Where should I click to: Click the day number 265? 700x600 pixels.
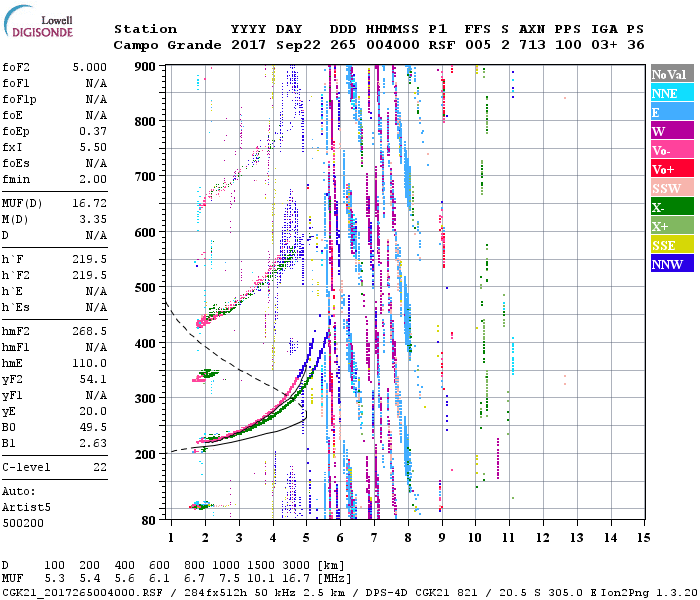point(343,45)
